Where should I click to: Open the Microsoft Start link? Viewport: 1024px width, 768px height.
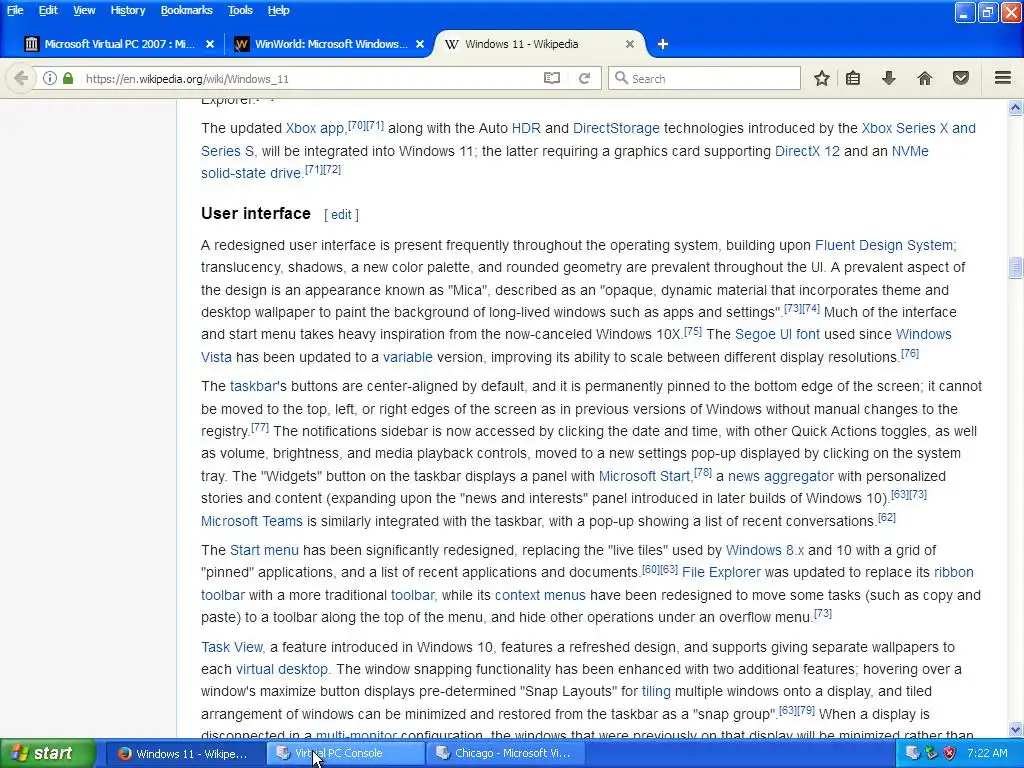[644, 477]
